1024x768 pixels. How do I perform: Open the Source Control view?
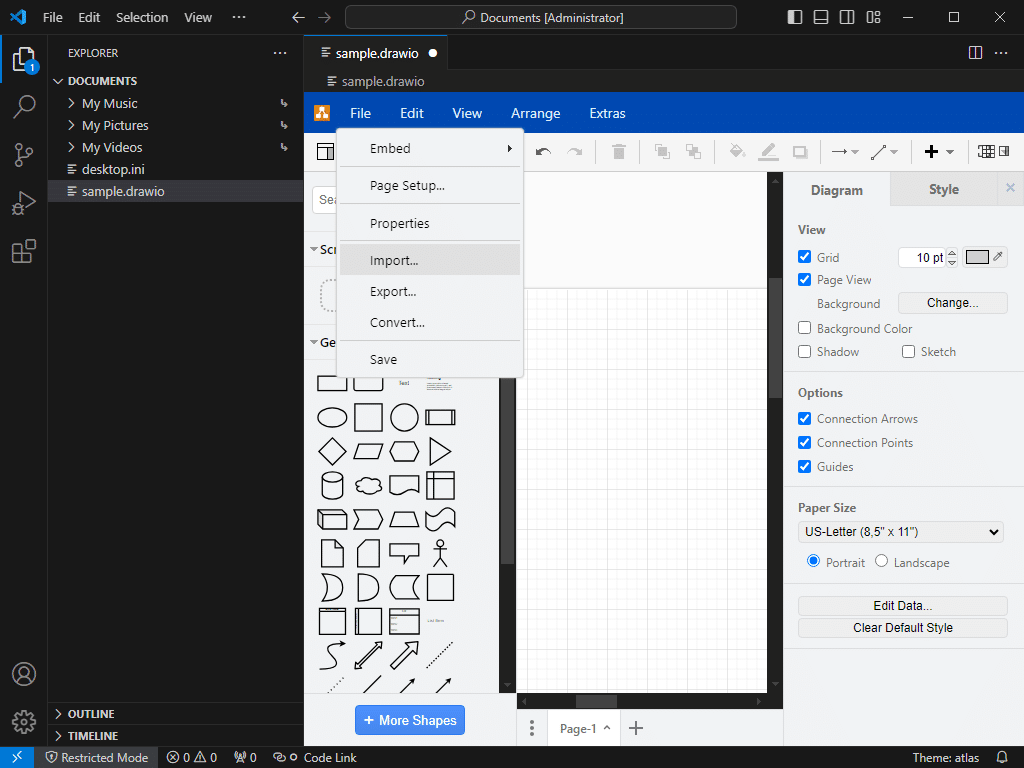(24, 155)
